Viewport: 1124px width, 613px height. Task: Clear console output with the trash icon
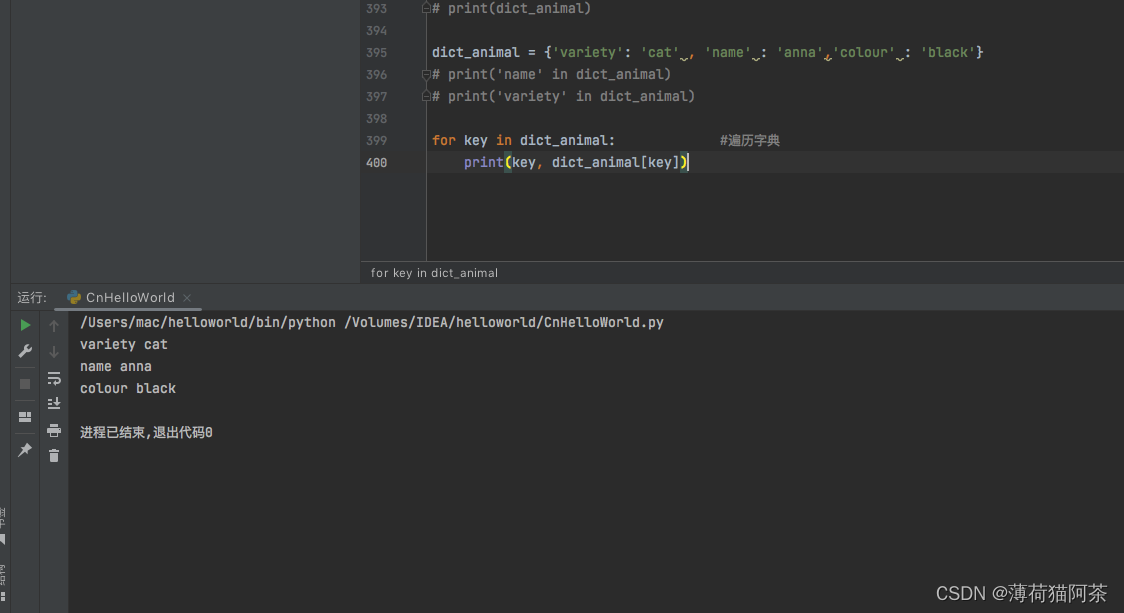click(x=54, y=455)
